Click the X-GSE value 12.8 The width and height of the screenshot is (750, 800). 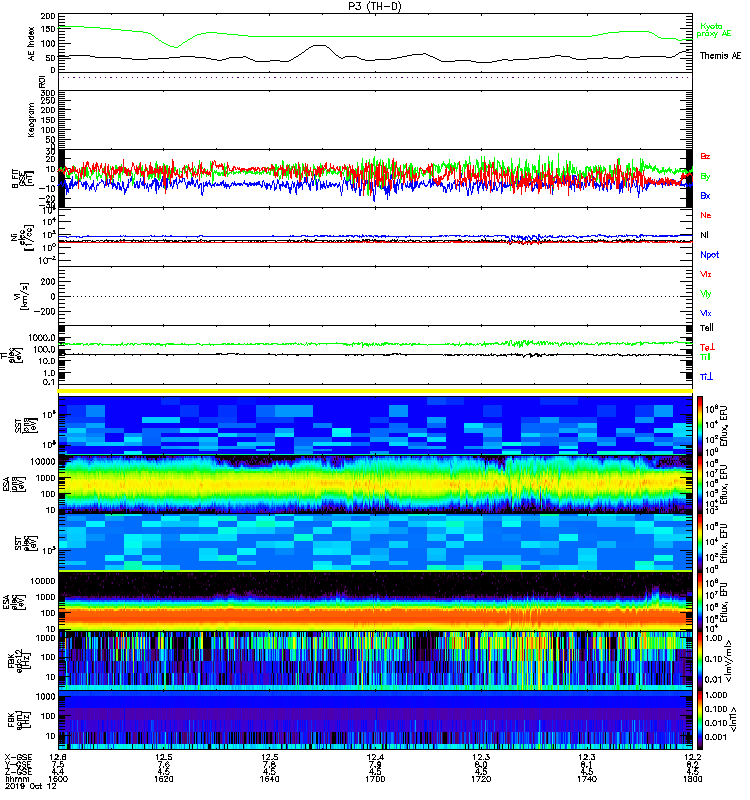[x=58, y=757]
